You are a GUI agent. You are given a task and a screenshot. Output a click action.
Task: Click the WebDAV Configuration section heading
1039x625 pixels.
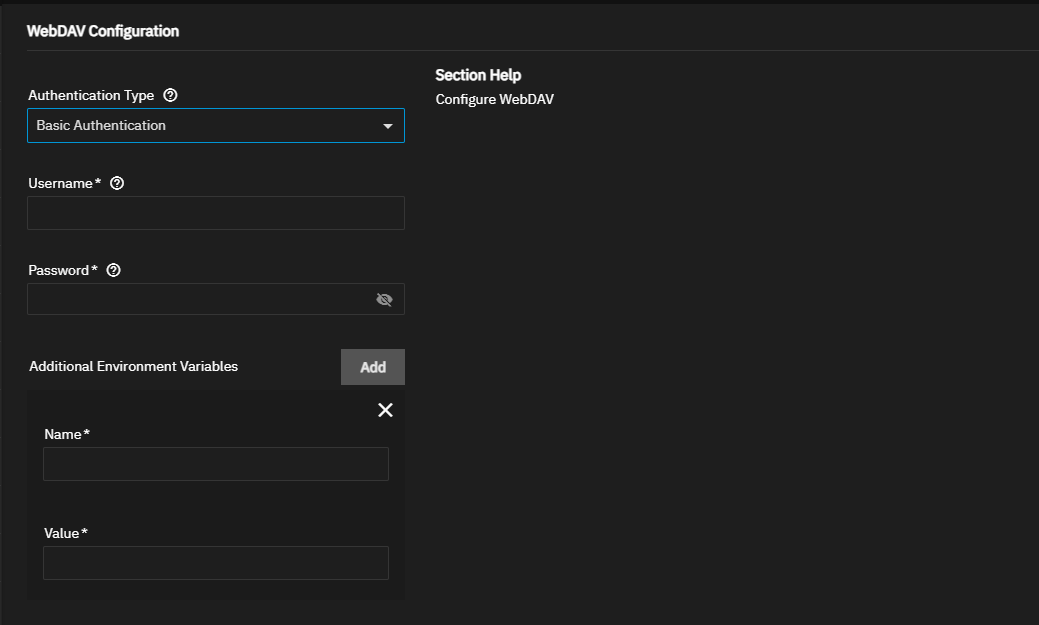[102, 31]
